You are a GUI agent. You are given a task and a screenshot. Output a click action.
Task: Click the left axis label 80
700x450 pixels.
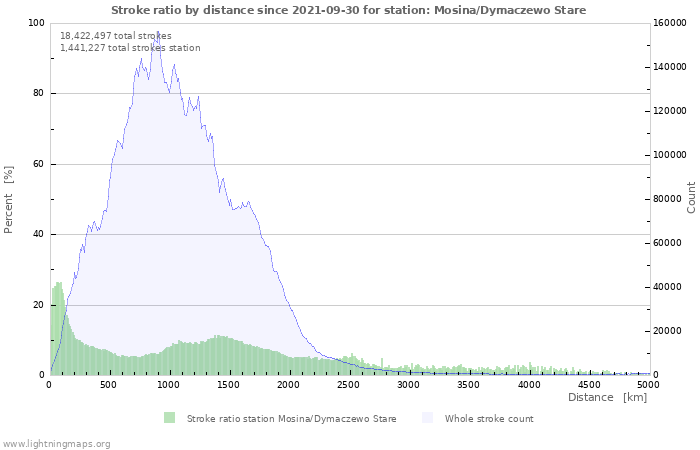(38, 93)
